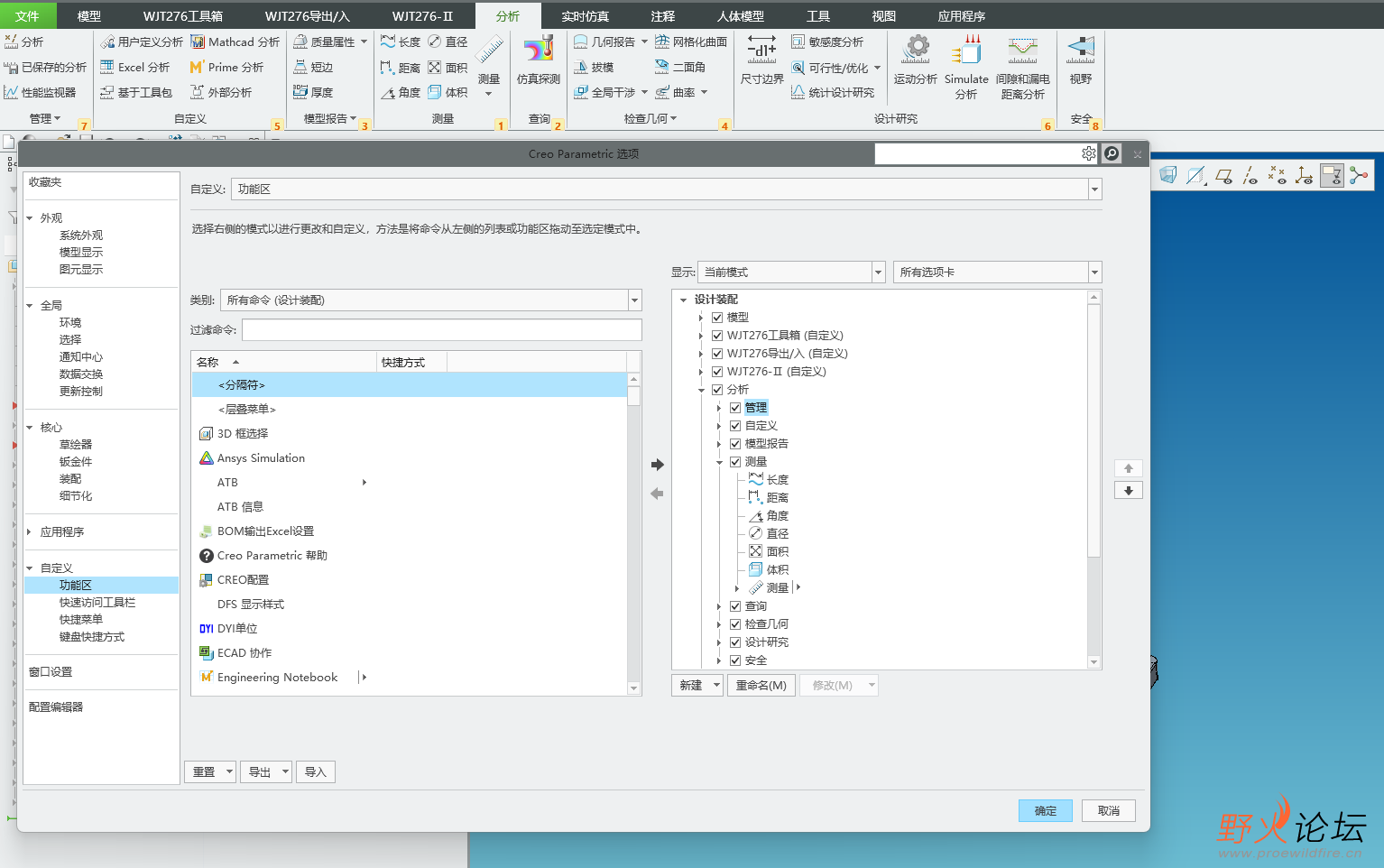
Task: Toggle the WJT276工具箱 tab checkbox
Action: (x=717, y=336)
